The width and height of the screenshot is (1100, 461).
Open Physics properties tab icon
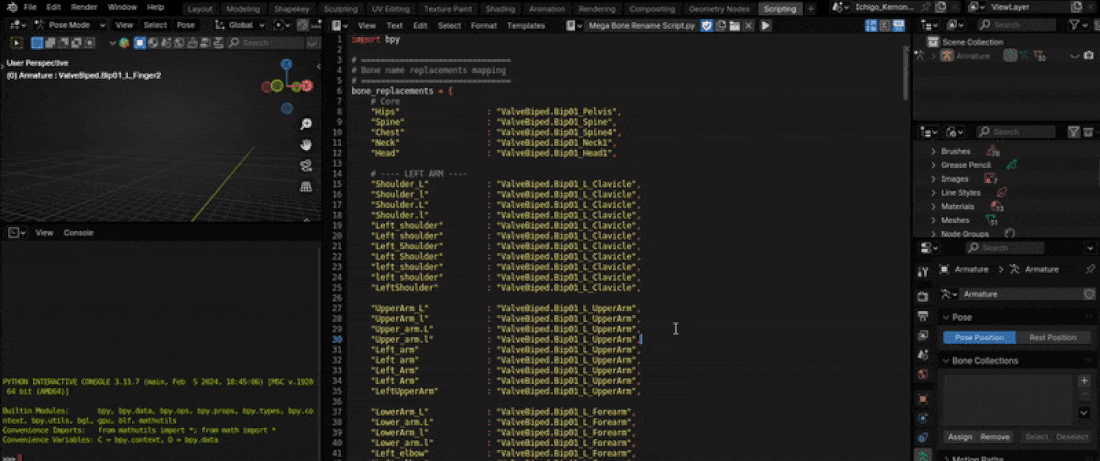coord(923,418)
